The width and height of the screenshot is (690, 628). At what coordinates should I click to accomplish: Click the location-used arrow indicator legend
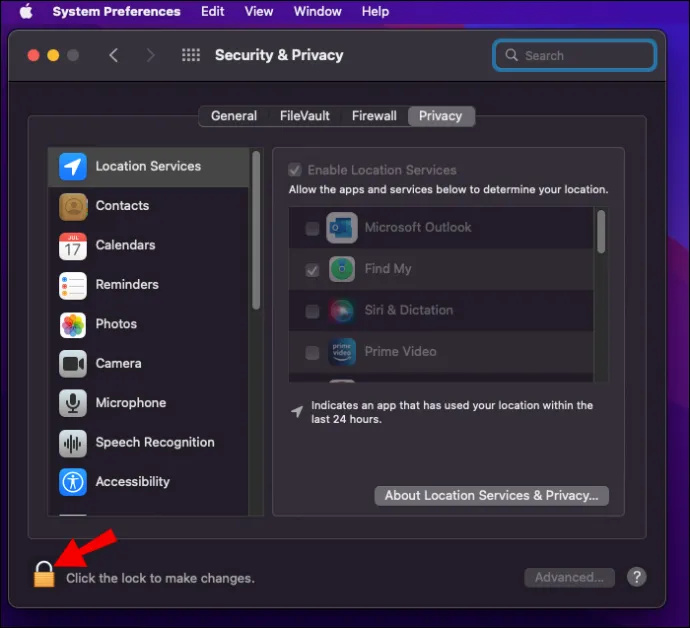(297, 412)
